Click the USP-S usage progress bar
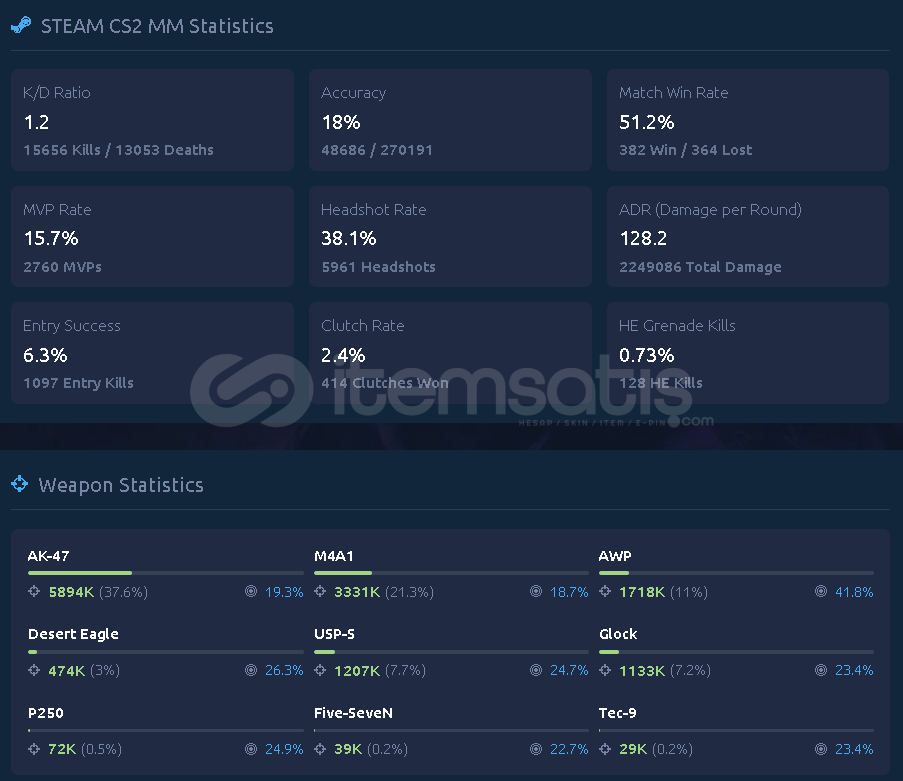 coord(452,652)
